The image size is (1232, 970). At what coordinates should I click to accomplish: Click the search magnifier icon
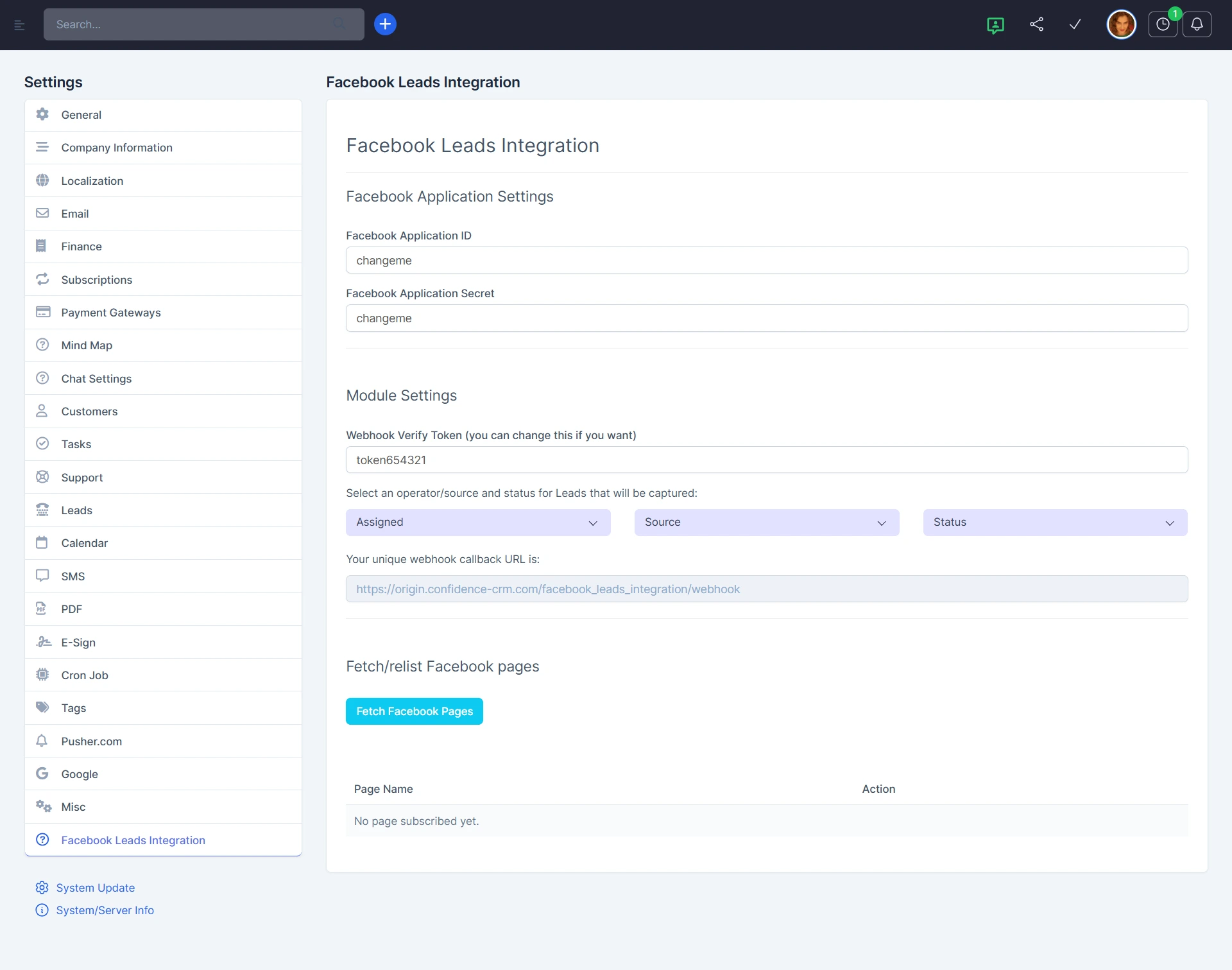(339, 24)
